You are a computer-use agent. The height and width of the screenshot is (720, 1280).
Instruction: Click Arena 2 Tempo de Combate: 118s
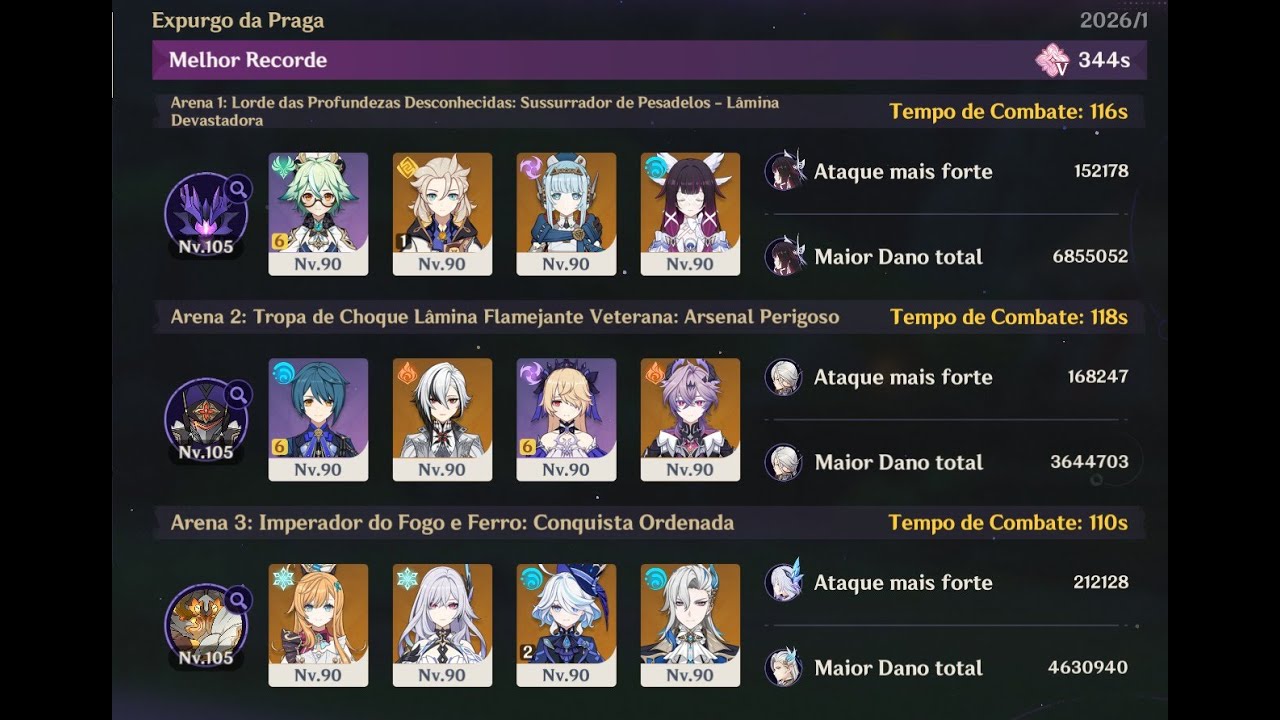(x=1009, y=317)
